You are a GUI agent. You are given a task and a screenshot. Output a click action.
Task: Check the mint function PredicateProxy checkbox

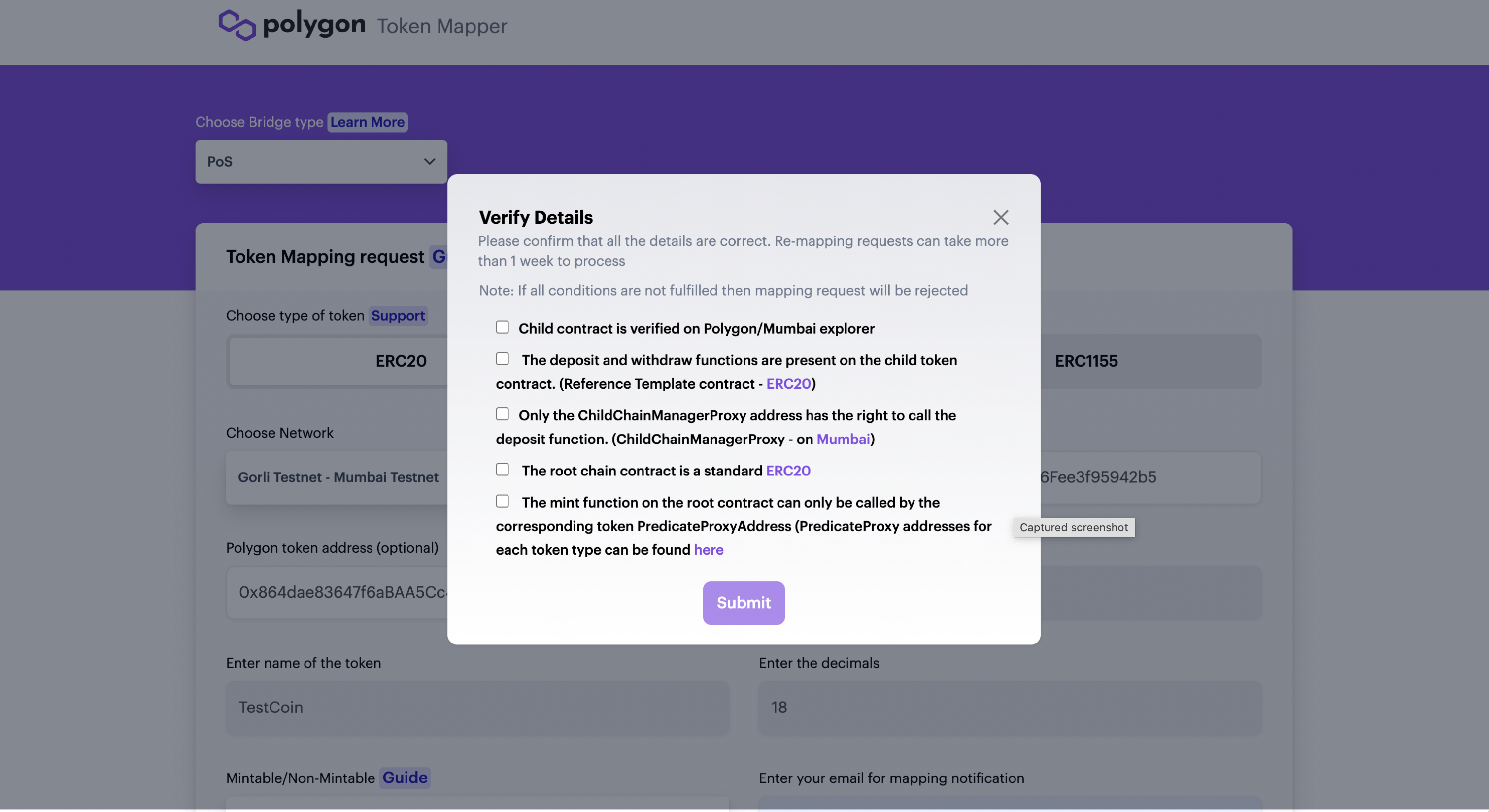coord(502,501)
